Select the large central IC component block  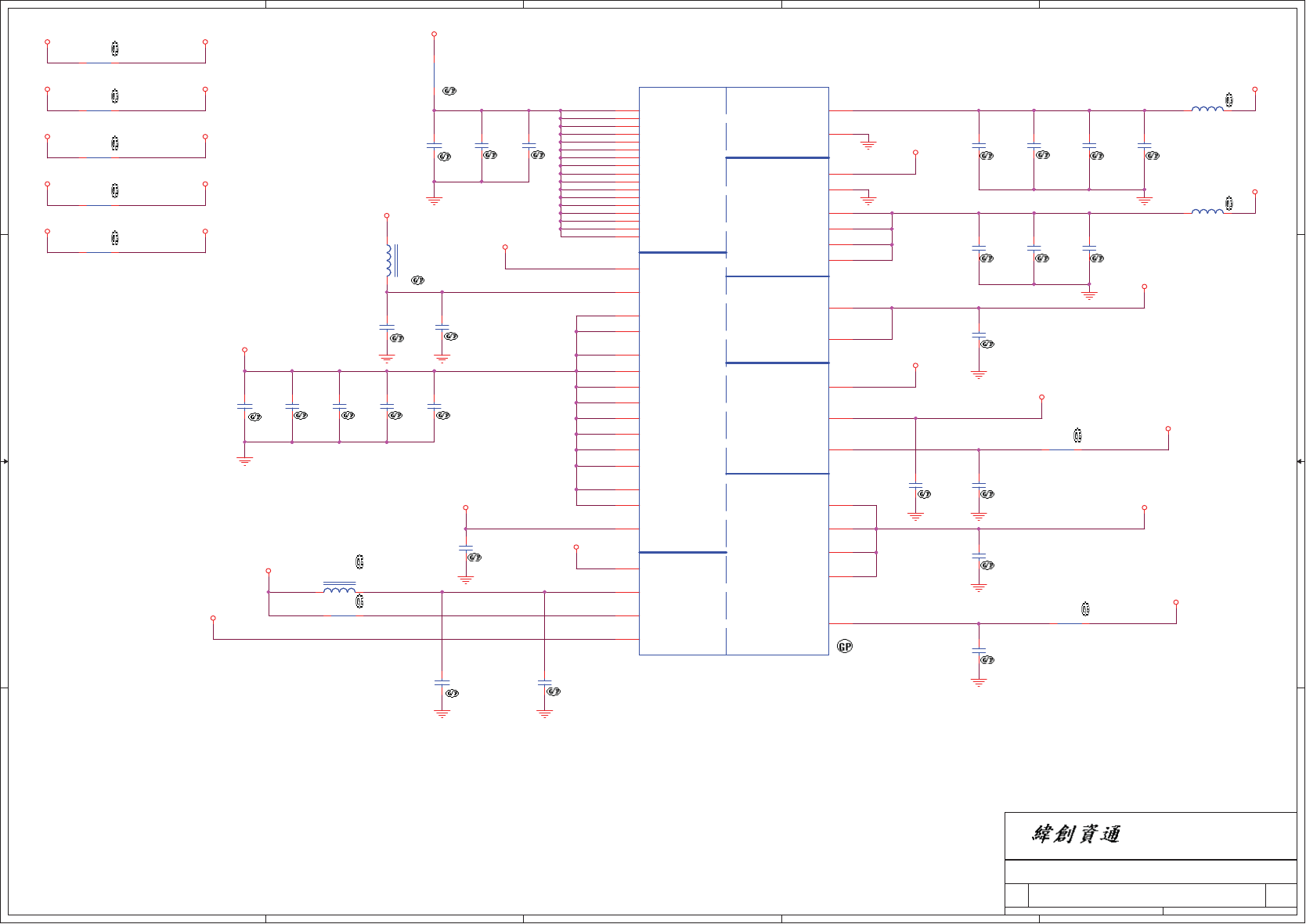tap(734, 371)
